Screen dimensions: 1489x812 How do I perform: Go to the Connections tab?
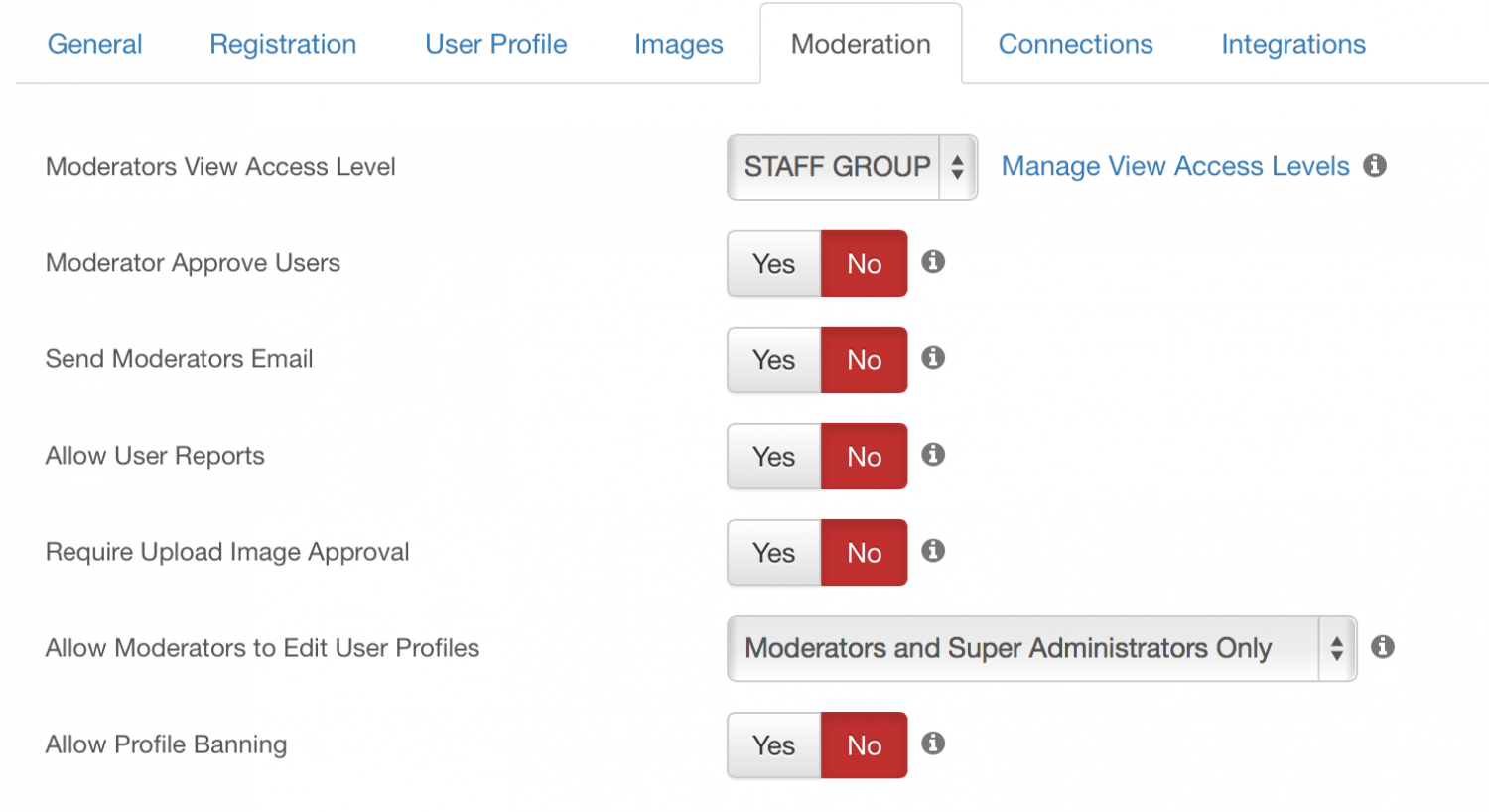[1075, 44]
